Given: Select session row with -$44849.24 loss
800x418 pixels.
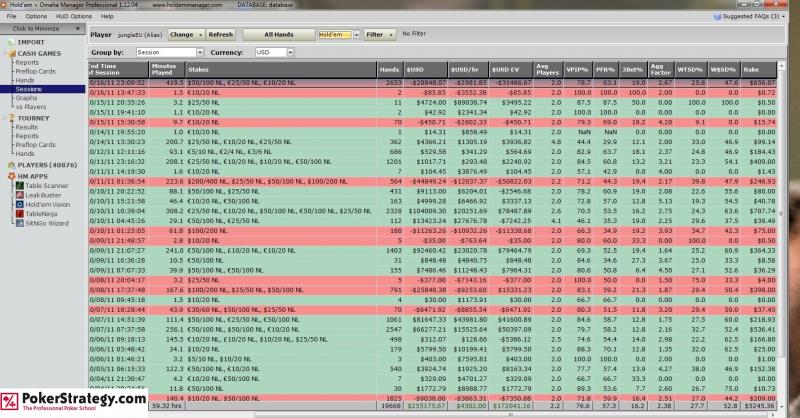Looking at the screenshot, I should point(432,181).
